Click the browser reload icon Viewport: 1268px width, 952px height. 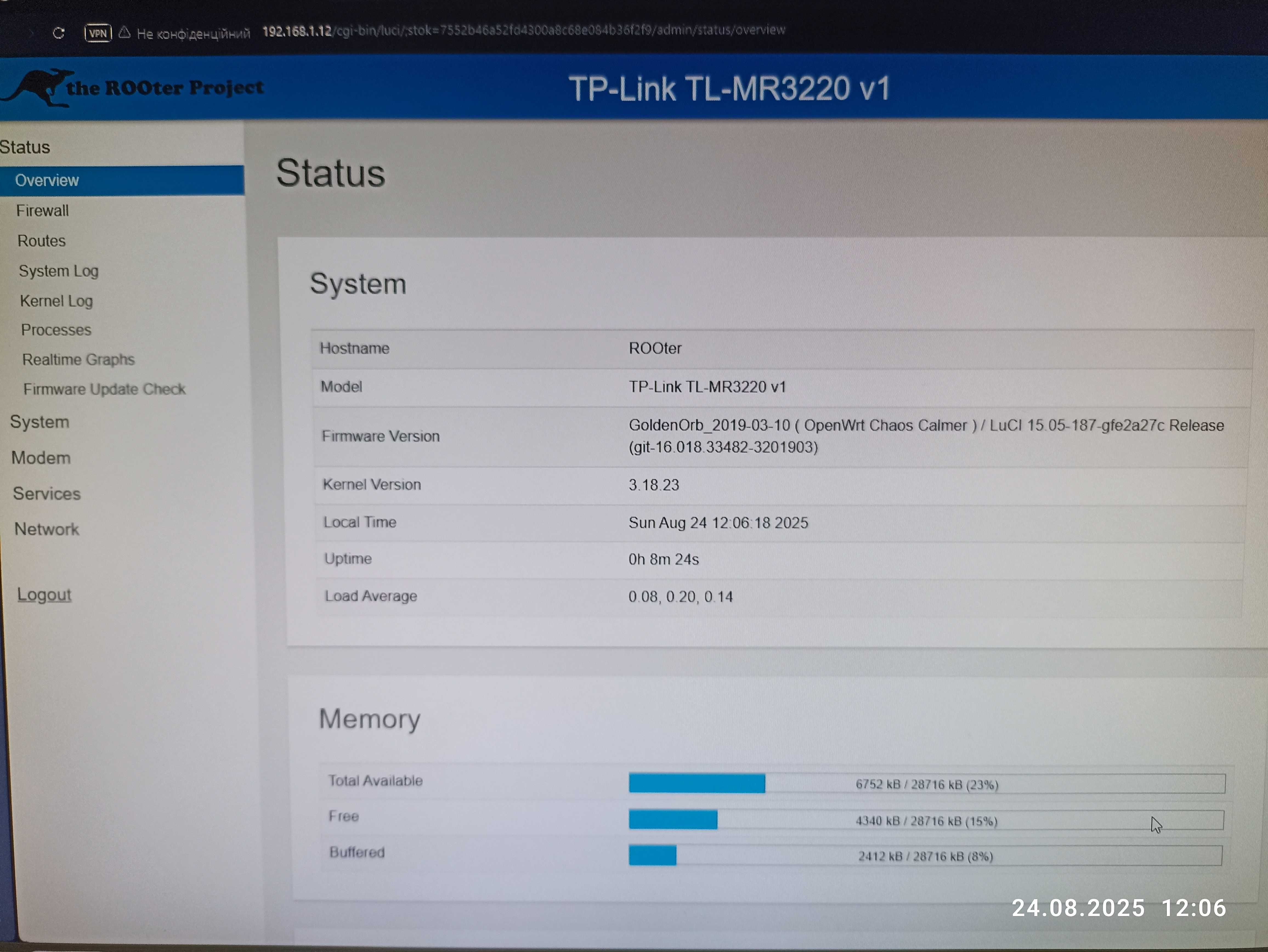pyautogui.click(x=58, y=33)
